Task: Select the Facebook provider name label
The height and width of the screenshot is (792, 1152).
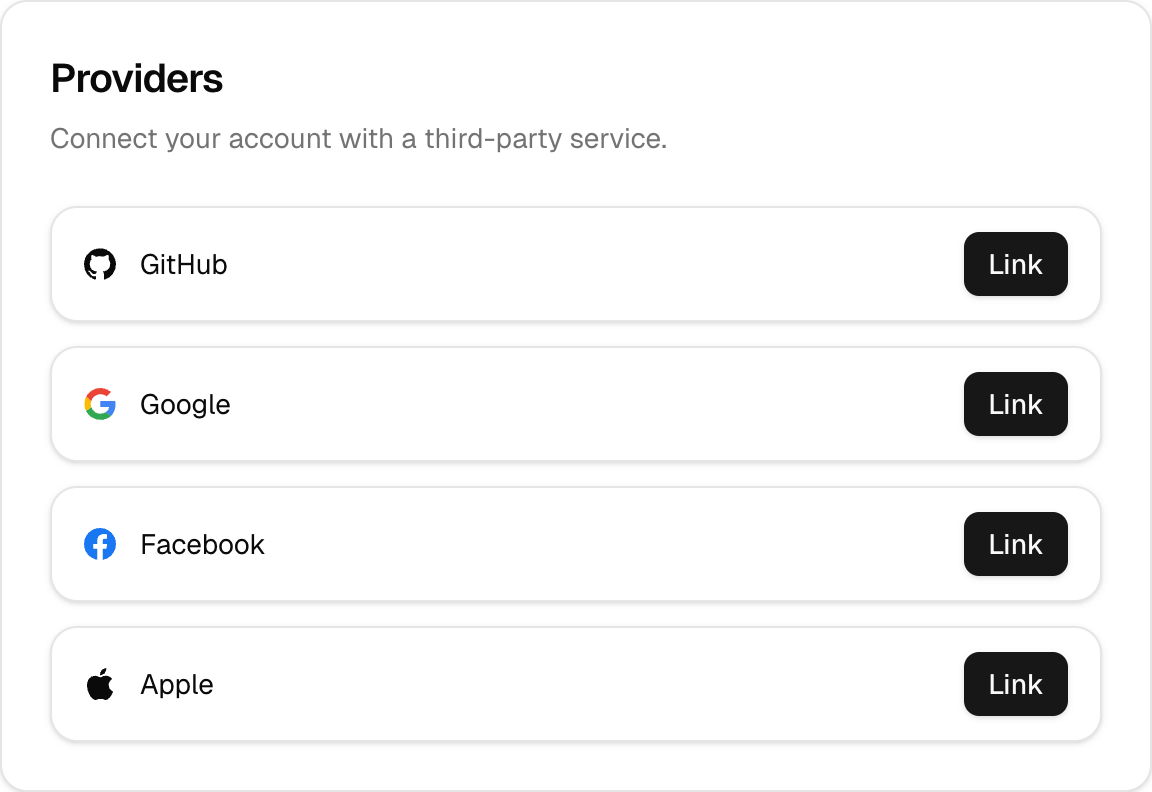Action: point(202,544)
